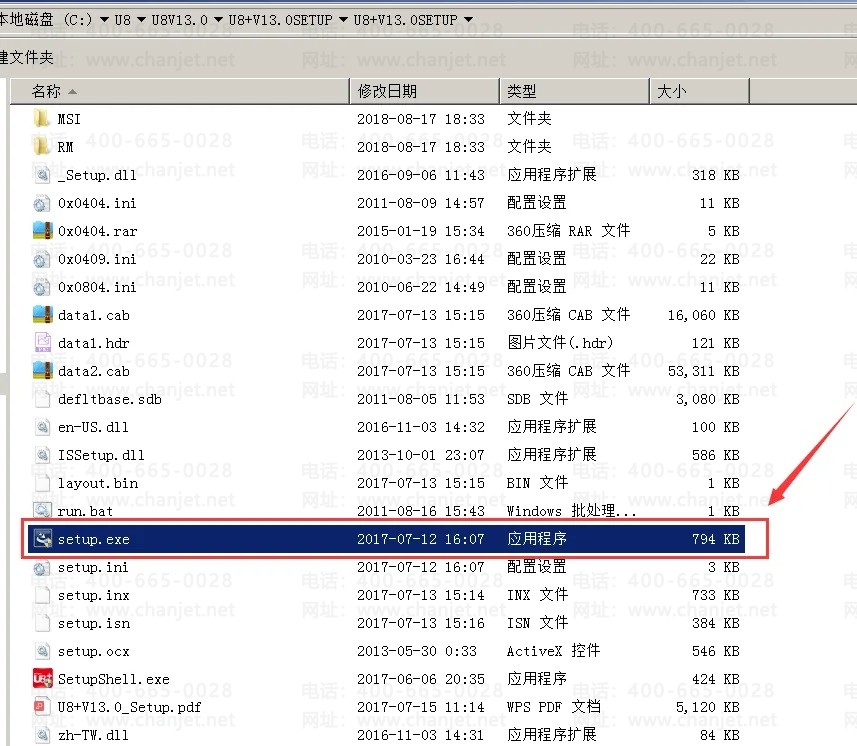Expand dropdown arrow after U8 breadcrumb
Viewport: 857px width, 746px height.
(141, 20)
